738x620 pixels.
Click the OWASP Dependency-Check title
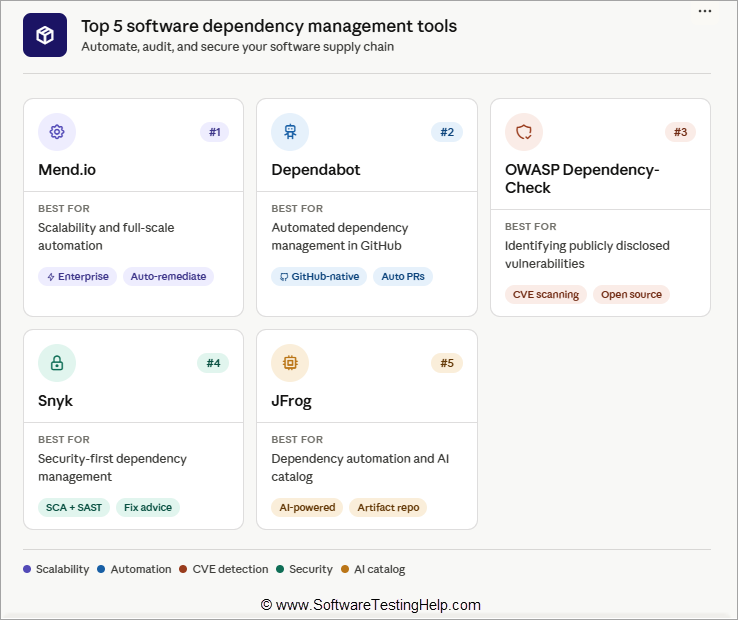(x=582, y=178)
